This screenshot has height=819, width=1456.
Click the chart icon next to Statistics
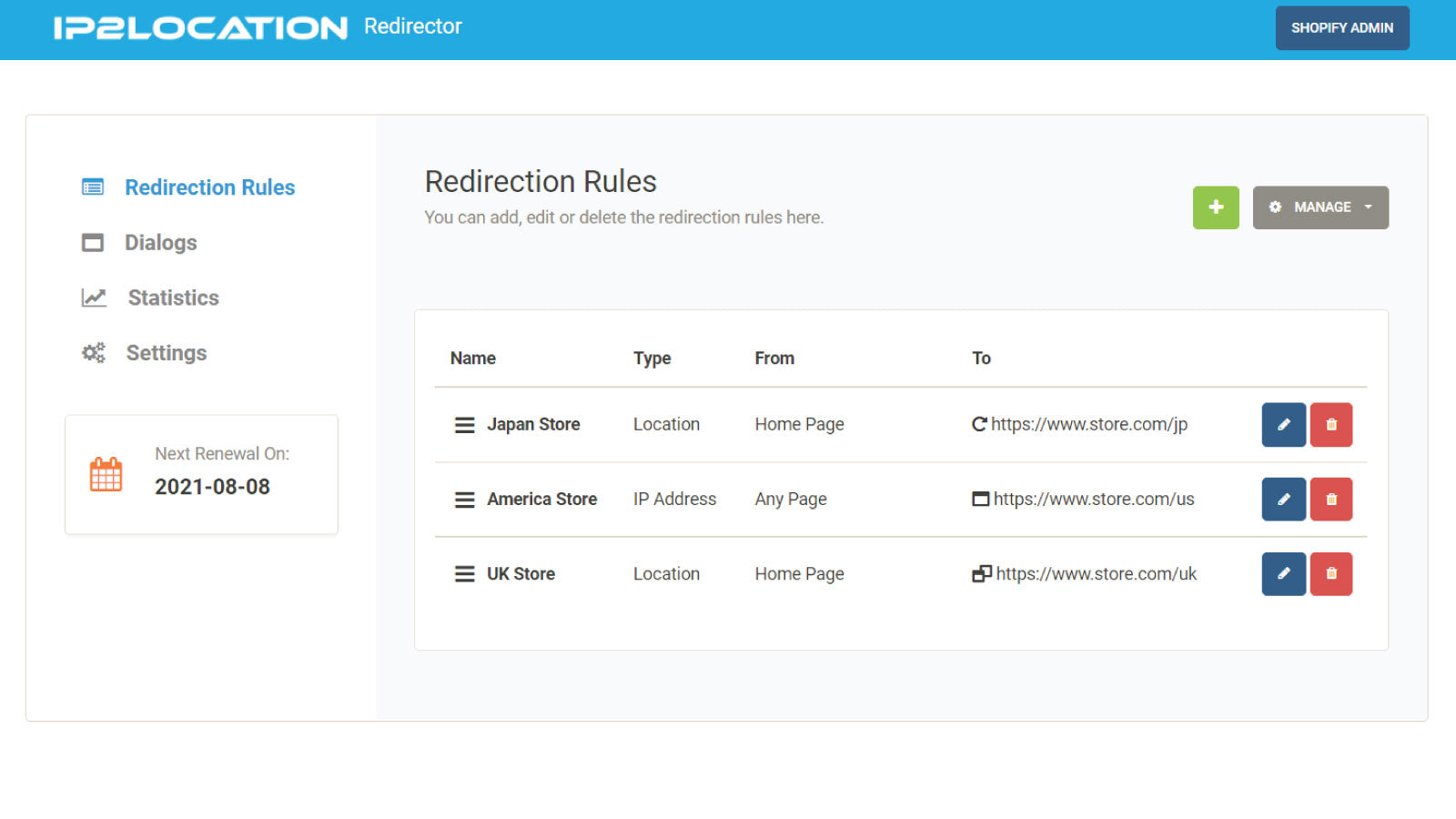pyautogui.click(x=93, y=298)
